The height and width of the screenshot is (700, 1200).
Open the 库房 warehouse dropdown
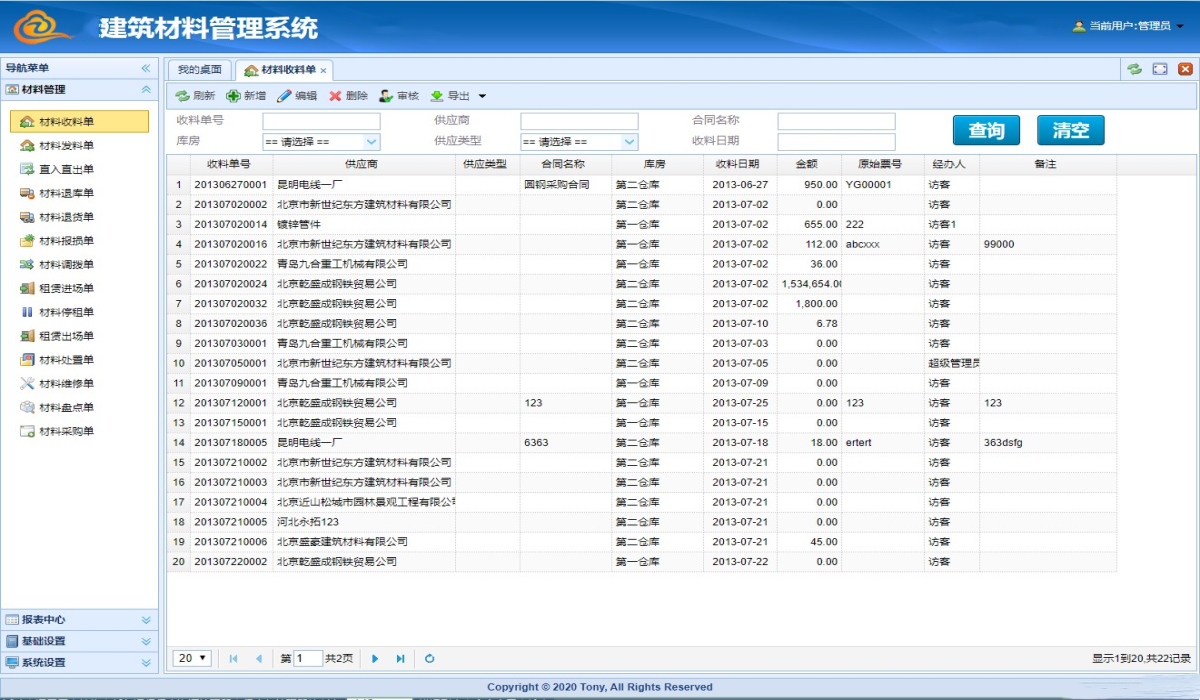[321, 142]
